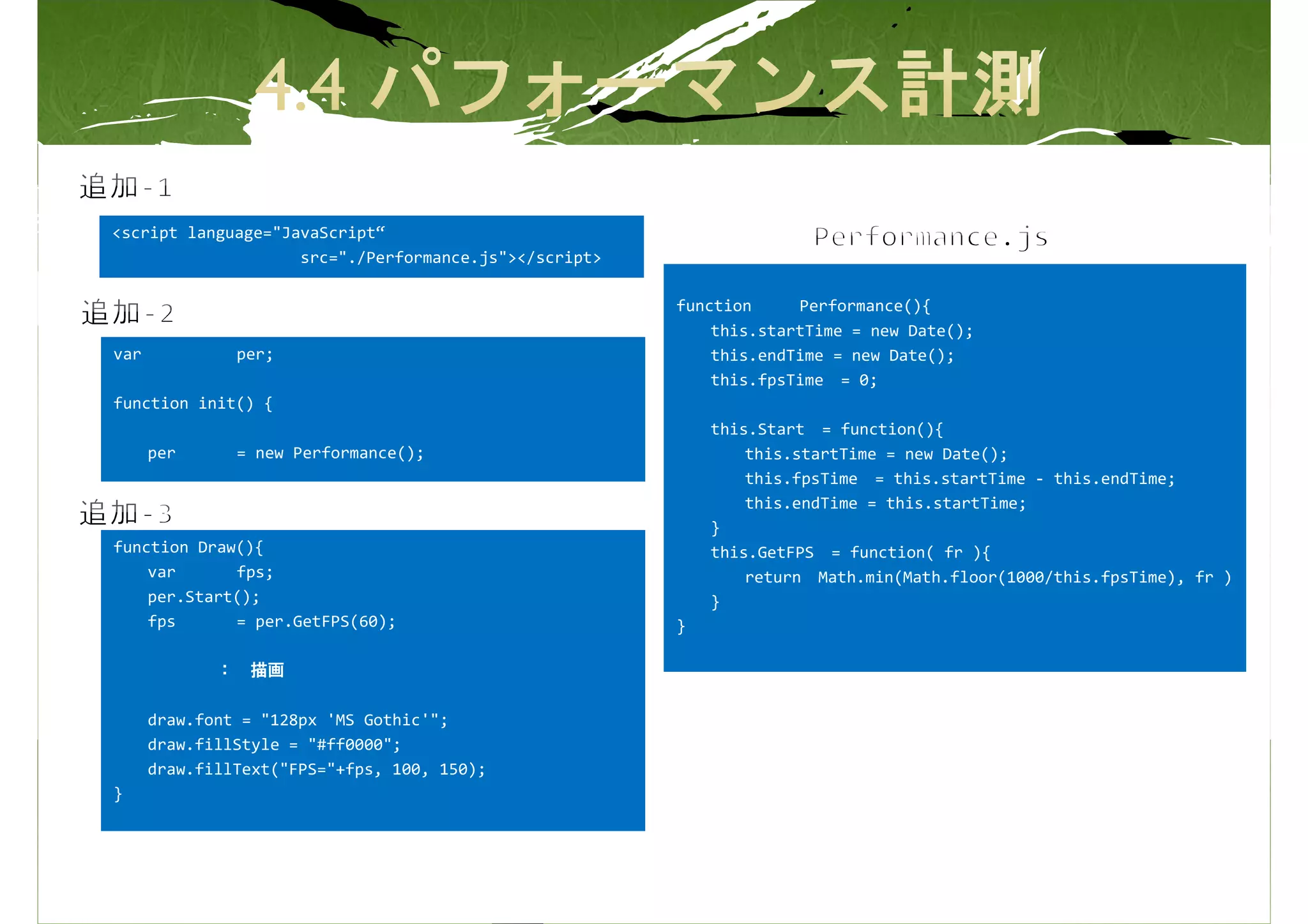Click the script language="JavaScript" line
Screen dimensions: 1308x924
(x=249, y=233)
